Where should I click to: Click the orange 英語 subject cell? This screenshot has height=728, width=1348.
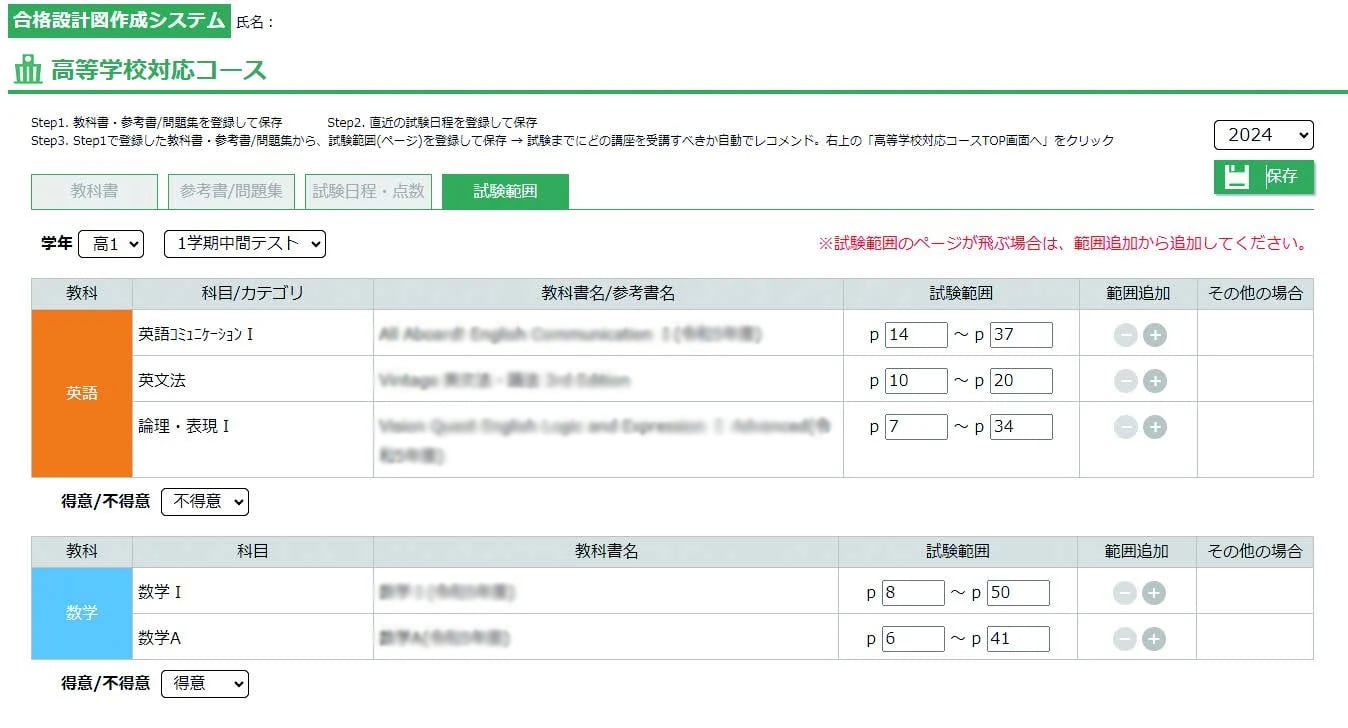(82, 393)
